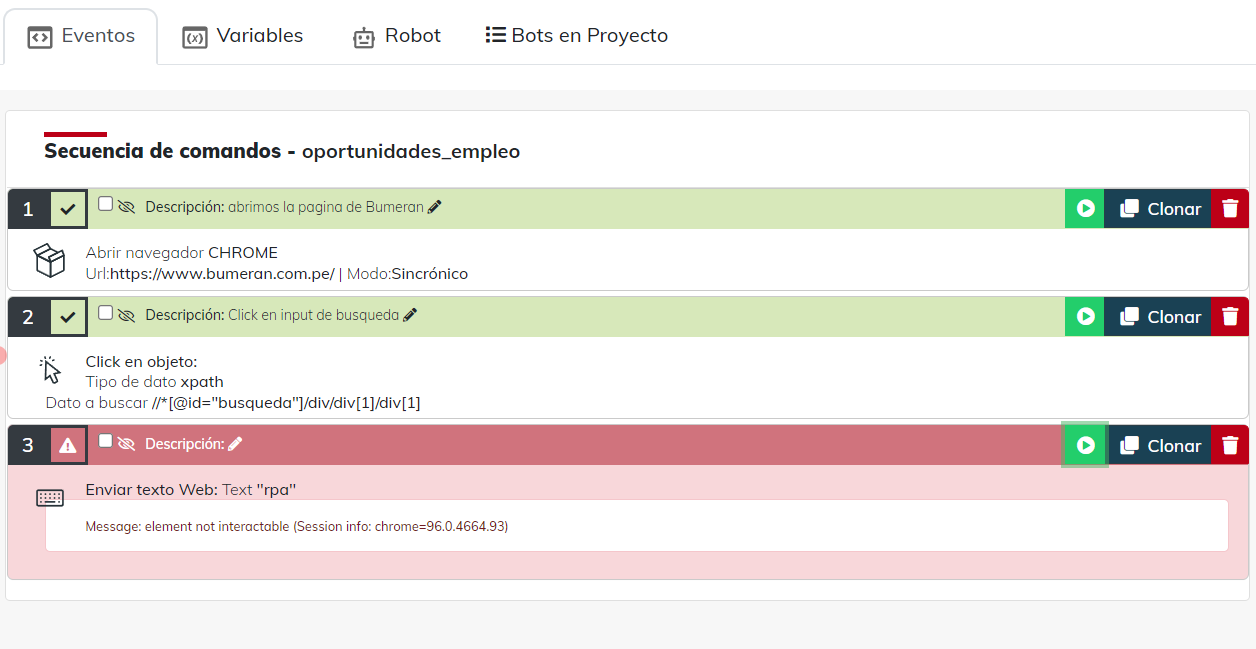Run command 1 with its green play button
Image resolution: width=1256 pixels, height=649 pixels.
tap(1085, 209)
